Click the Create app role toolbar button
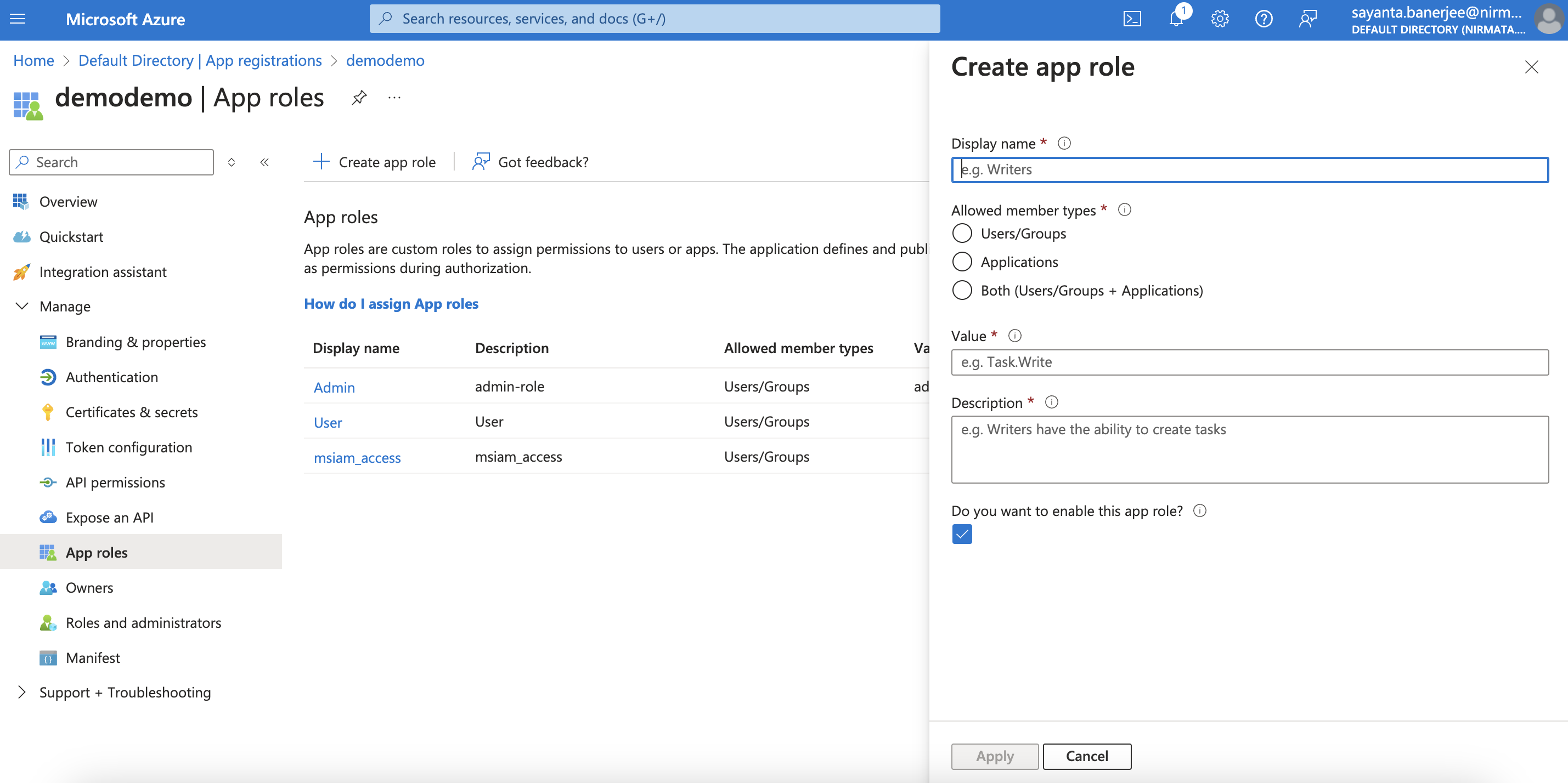This screenshot has width=1568, height=783. pyautogui.click(x=374, y=162)
